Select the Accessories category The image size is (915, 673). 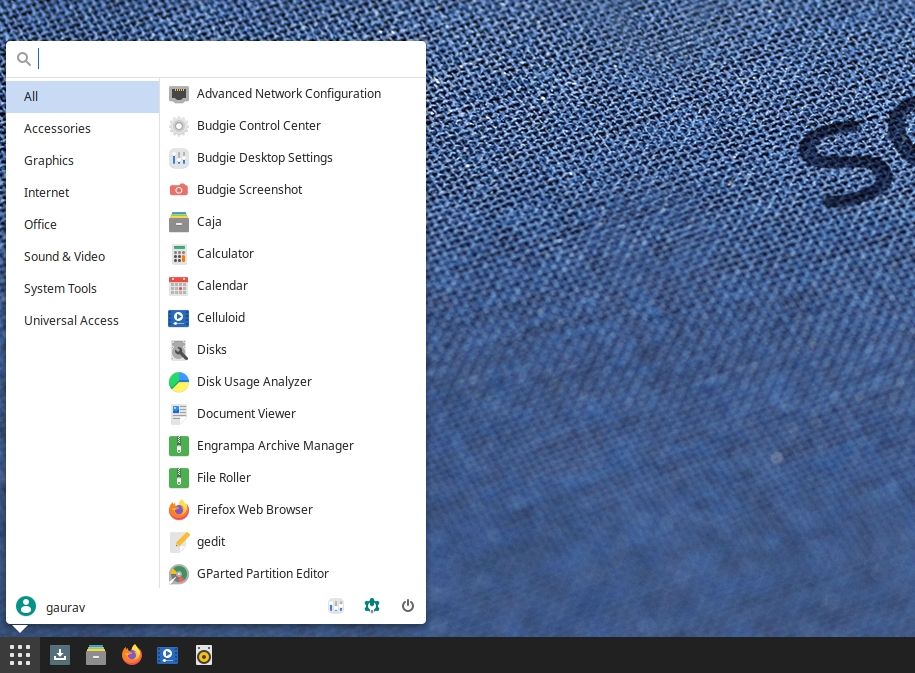pyautogui.click(x=83, y=129)
